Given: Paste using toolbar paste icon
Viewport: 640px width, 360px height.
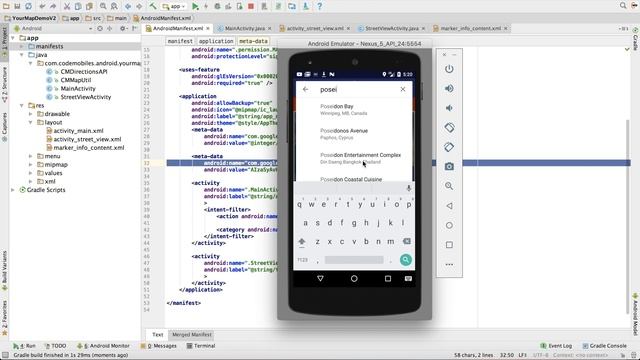Looking at the screenshot, I should coord(89,6).
